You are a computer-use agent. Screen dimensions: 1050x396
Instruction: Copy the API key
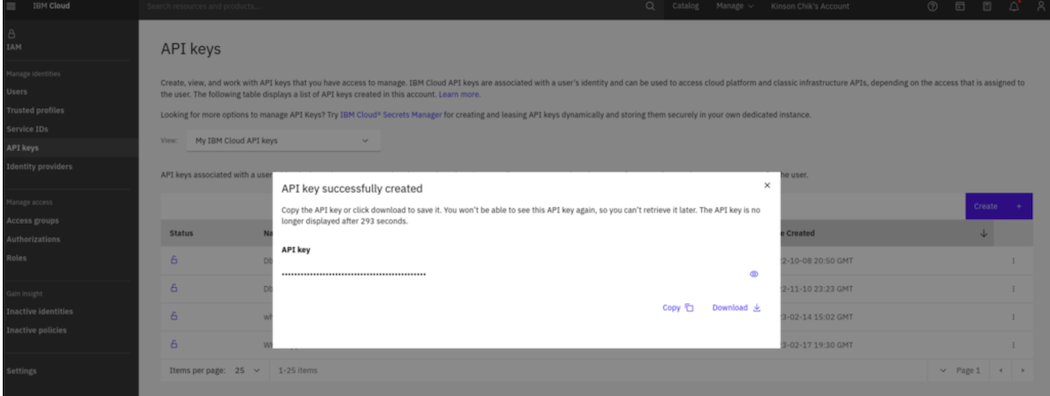[678, 308]
